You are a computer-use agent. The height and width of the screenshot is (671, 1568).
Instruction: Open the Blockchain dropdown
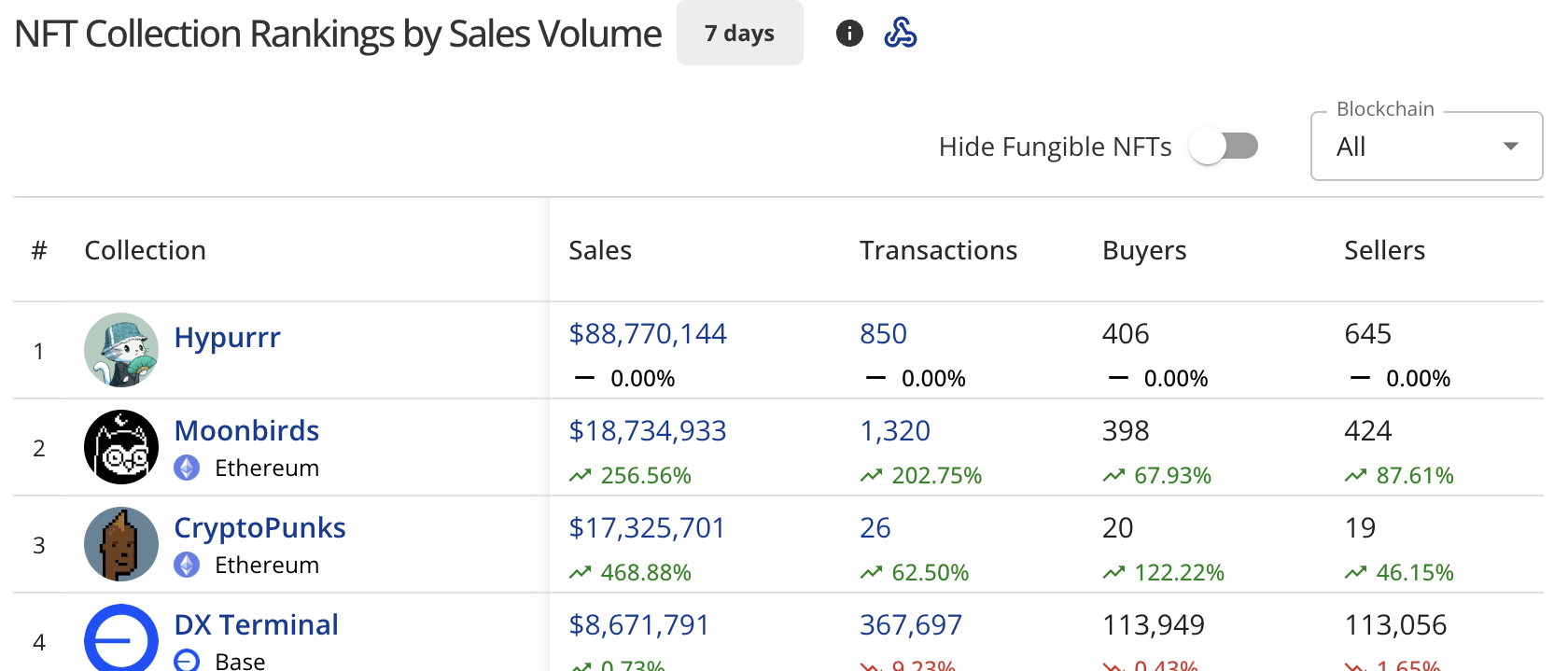pyautogui.click(x=1426, y=147)
